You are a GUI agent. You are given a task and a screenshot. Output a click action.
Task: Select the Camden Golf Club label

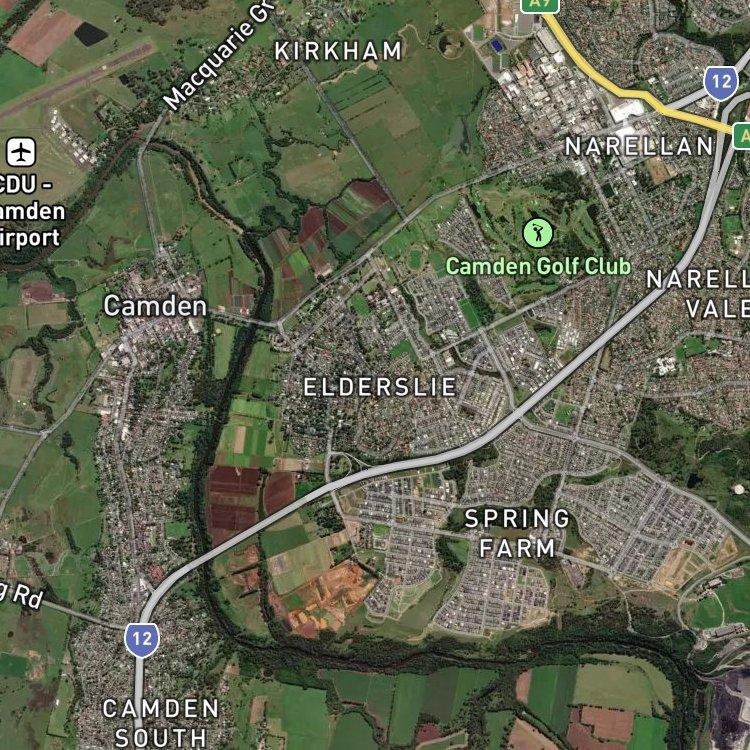coord(538,266)
